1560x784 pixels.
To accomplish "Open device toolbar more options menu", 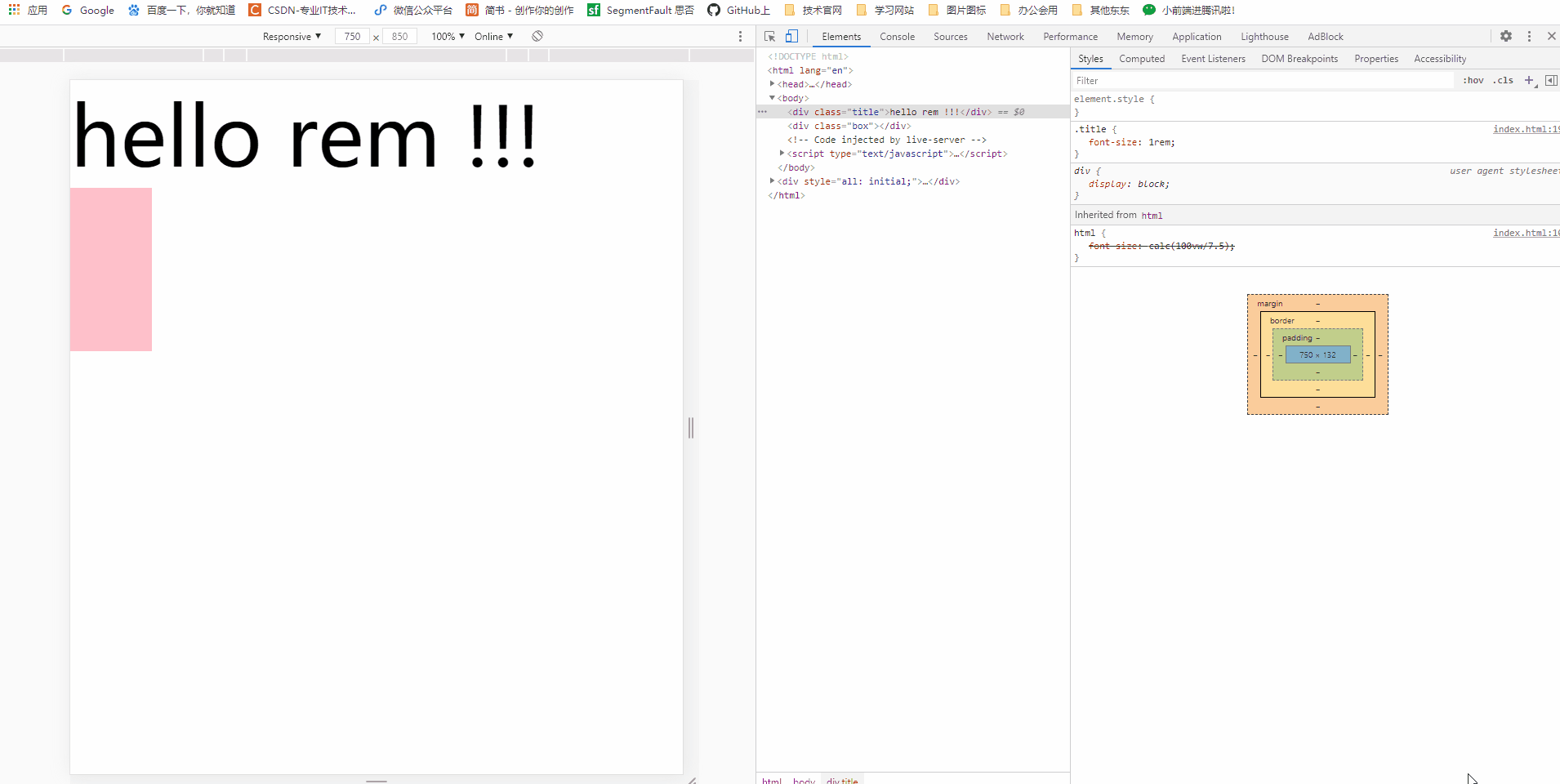I will click(741, 36).
